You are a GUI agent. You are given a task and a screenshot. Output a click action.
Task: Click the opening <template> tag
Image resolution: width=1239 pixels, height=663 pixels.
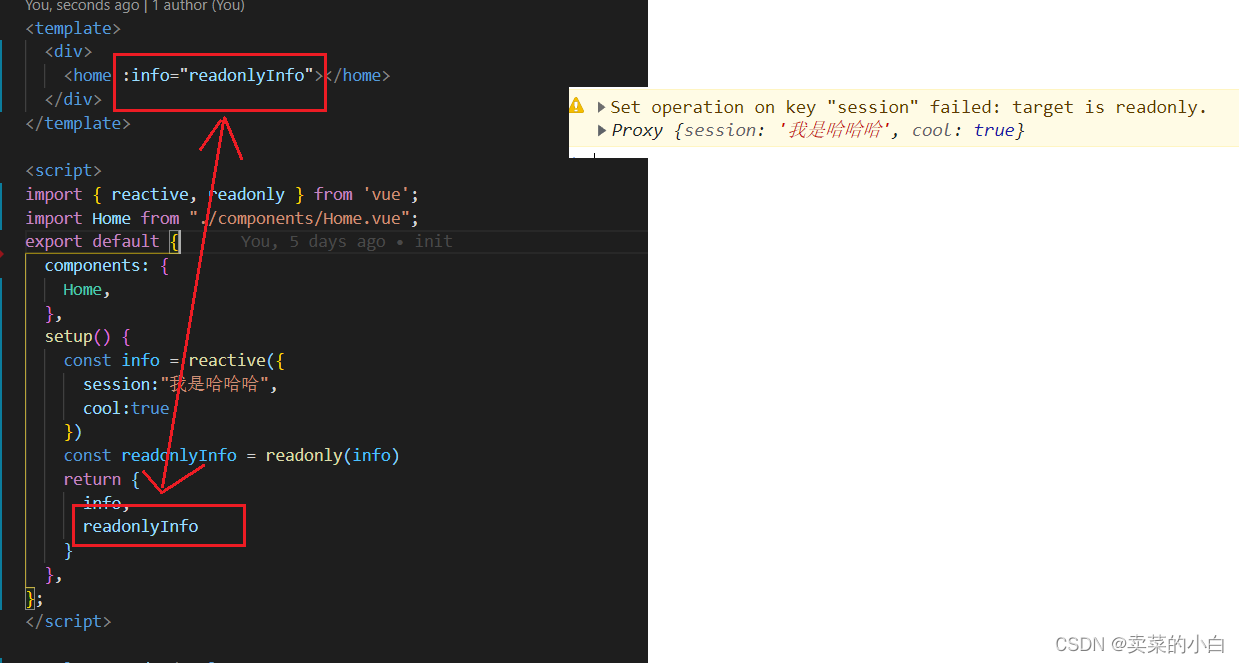73,28
